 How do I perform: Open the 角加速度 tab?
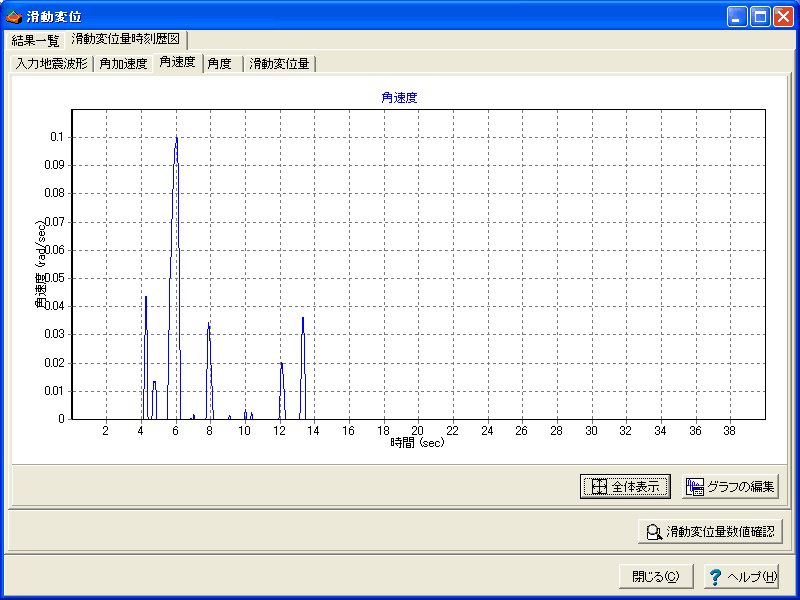pyautogui.click(x=123, y=64)
